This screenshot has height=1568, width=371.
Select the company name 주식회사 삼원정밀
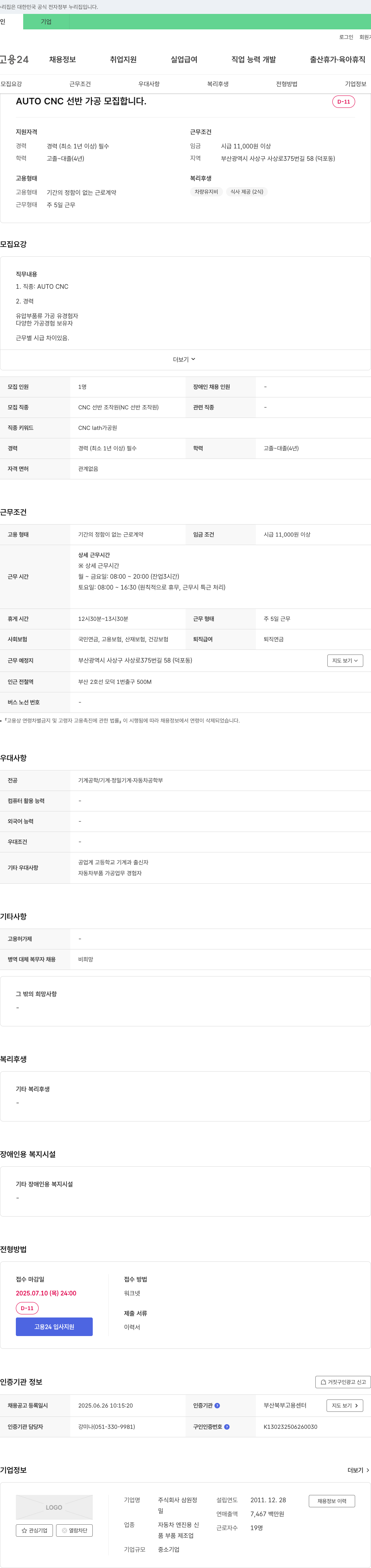click(178, 1506)
